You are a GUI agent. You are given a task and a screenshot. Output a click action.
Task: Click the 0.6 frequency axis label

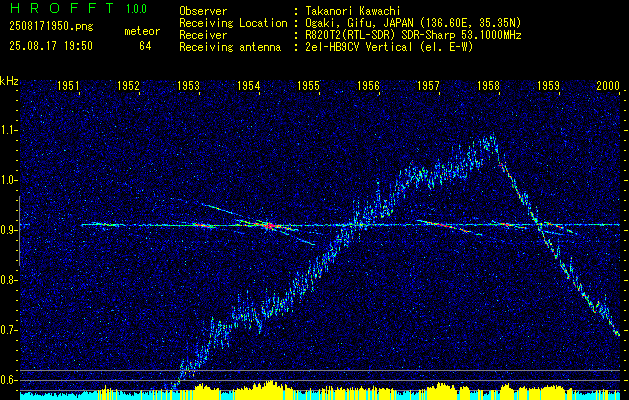click(9, 380)
